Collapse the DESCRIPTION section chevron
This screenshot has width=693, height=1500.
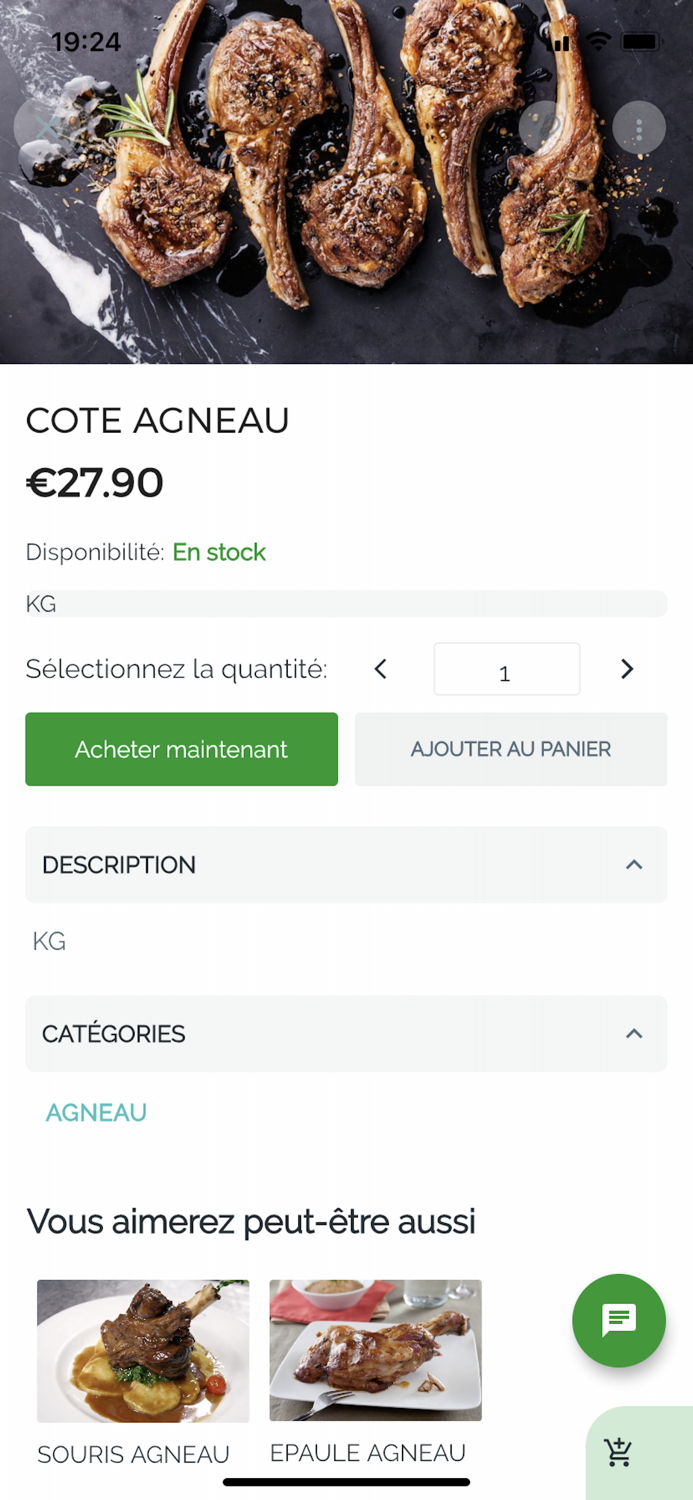point(634,865)
